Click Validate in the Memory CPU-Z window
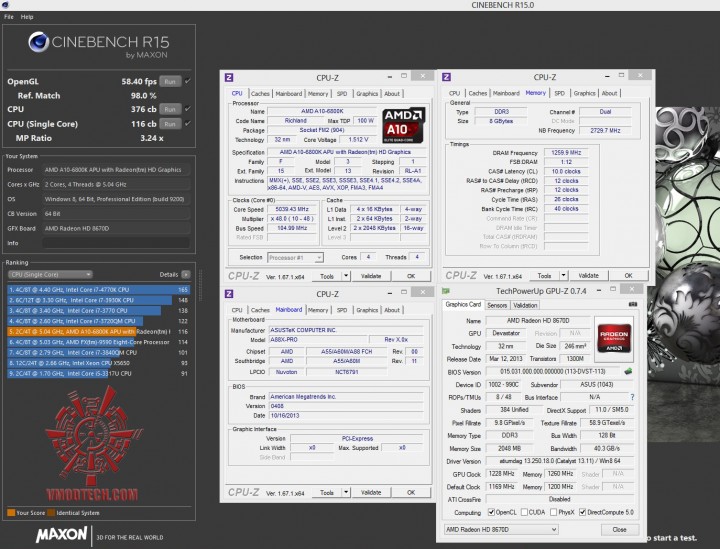720x549 pixels. click(x=589, y=275)
